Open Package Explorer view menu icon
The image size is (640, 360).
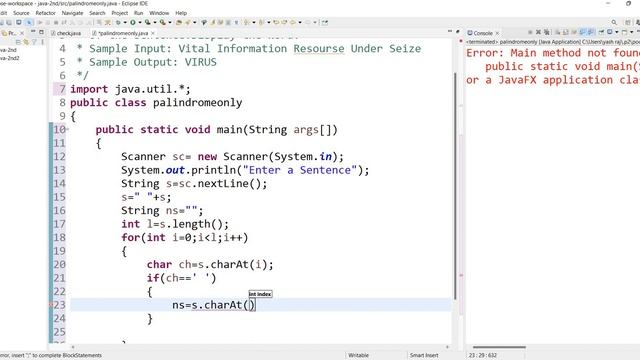(42, 42)
